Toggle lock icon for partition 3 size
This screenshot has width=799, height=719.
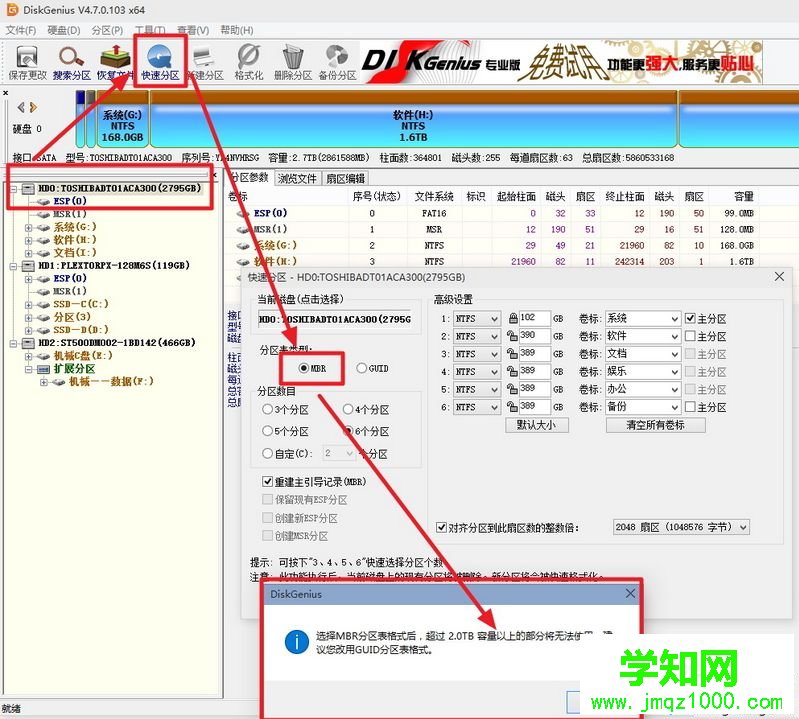512,354
